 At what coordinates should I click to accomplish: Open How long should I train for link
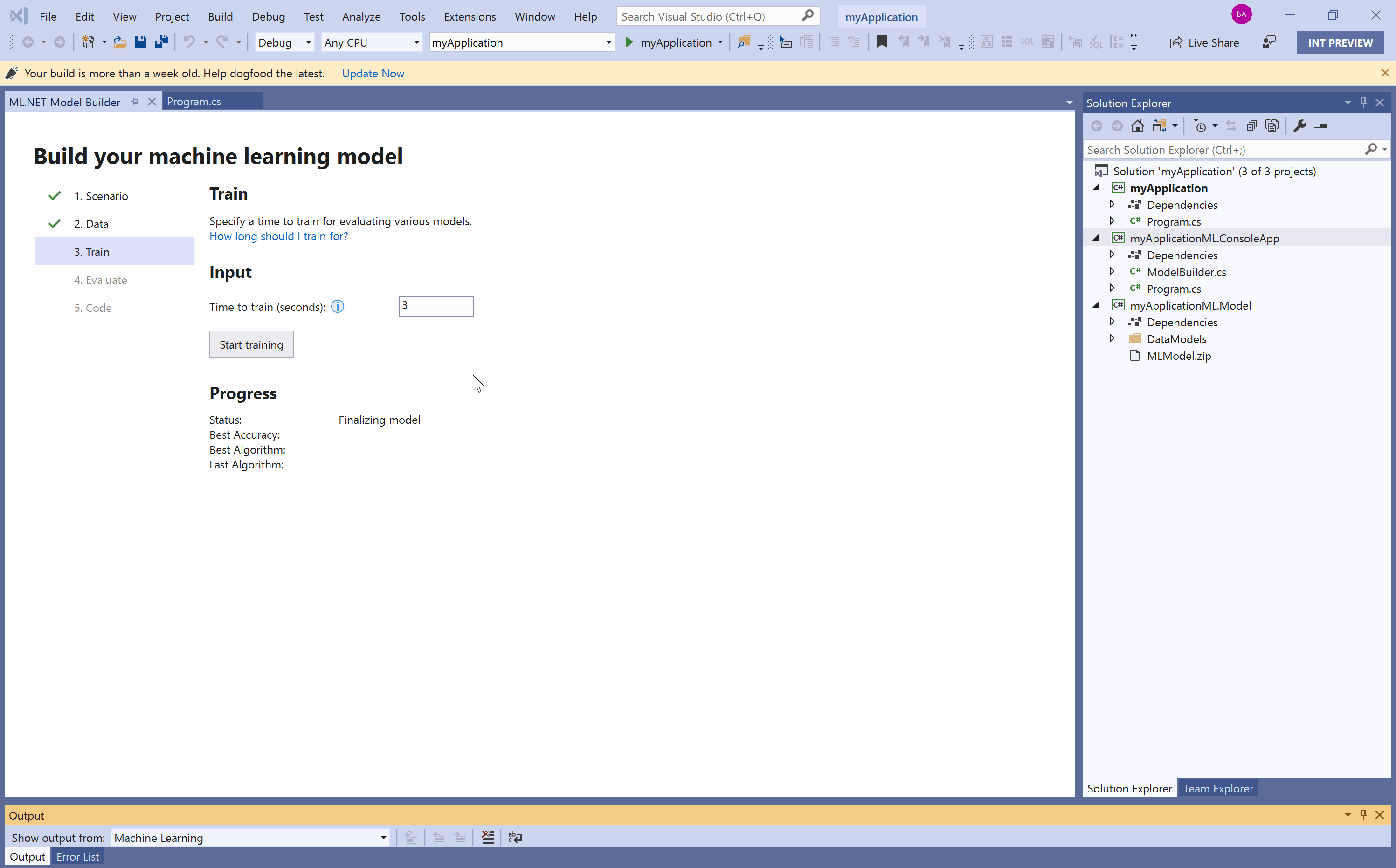point(278,236)
